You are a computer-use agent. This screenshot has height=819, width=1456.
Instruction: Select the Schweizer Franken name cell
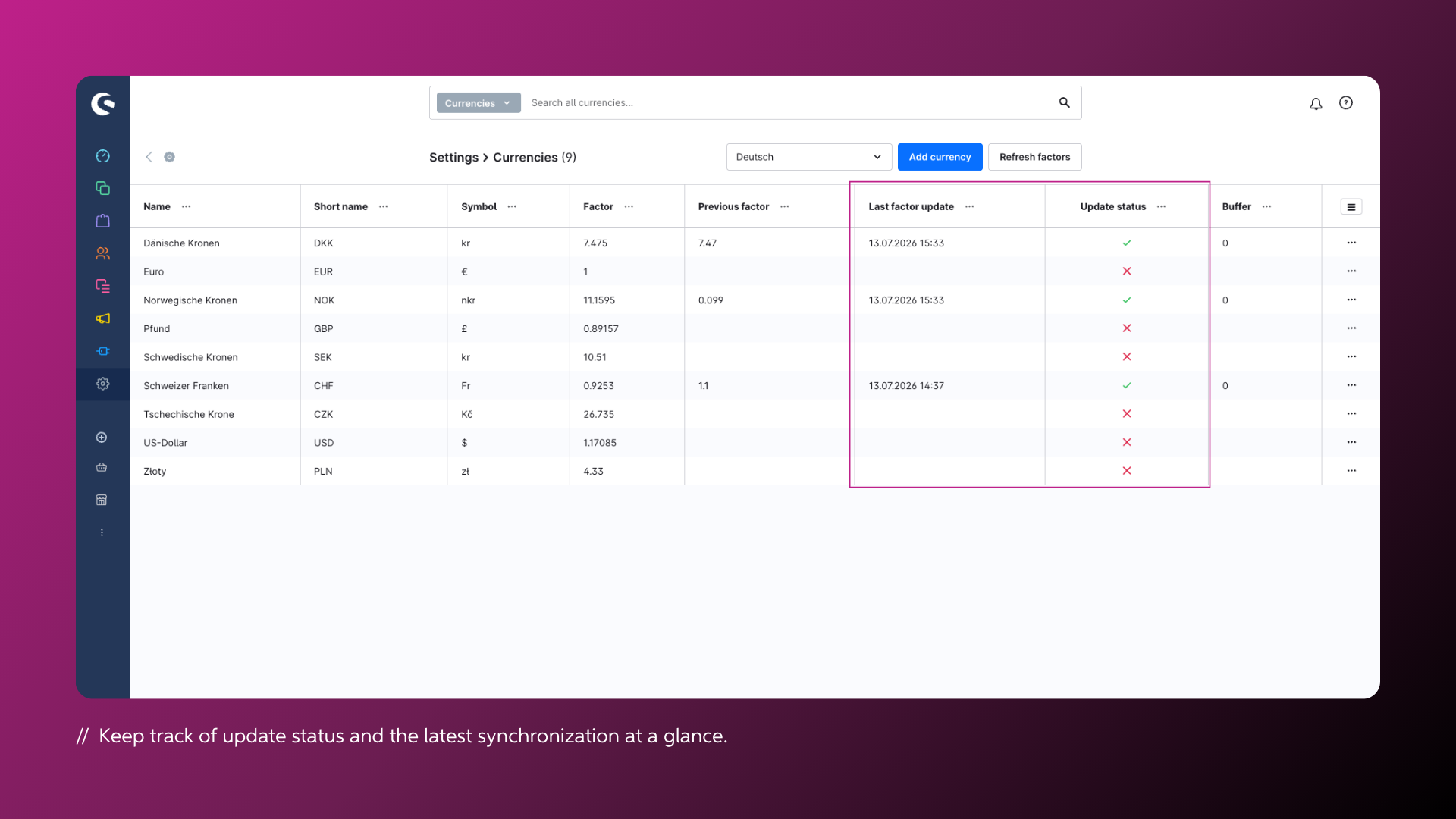tap(187, 386)
